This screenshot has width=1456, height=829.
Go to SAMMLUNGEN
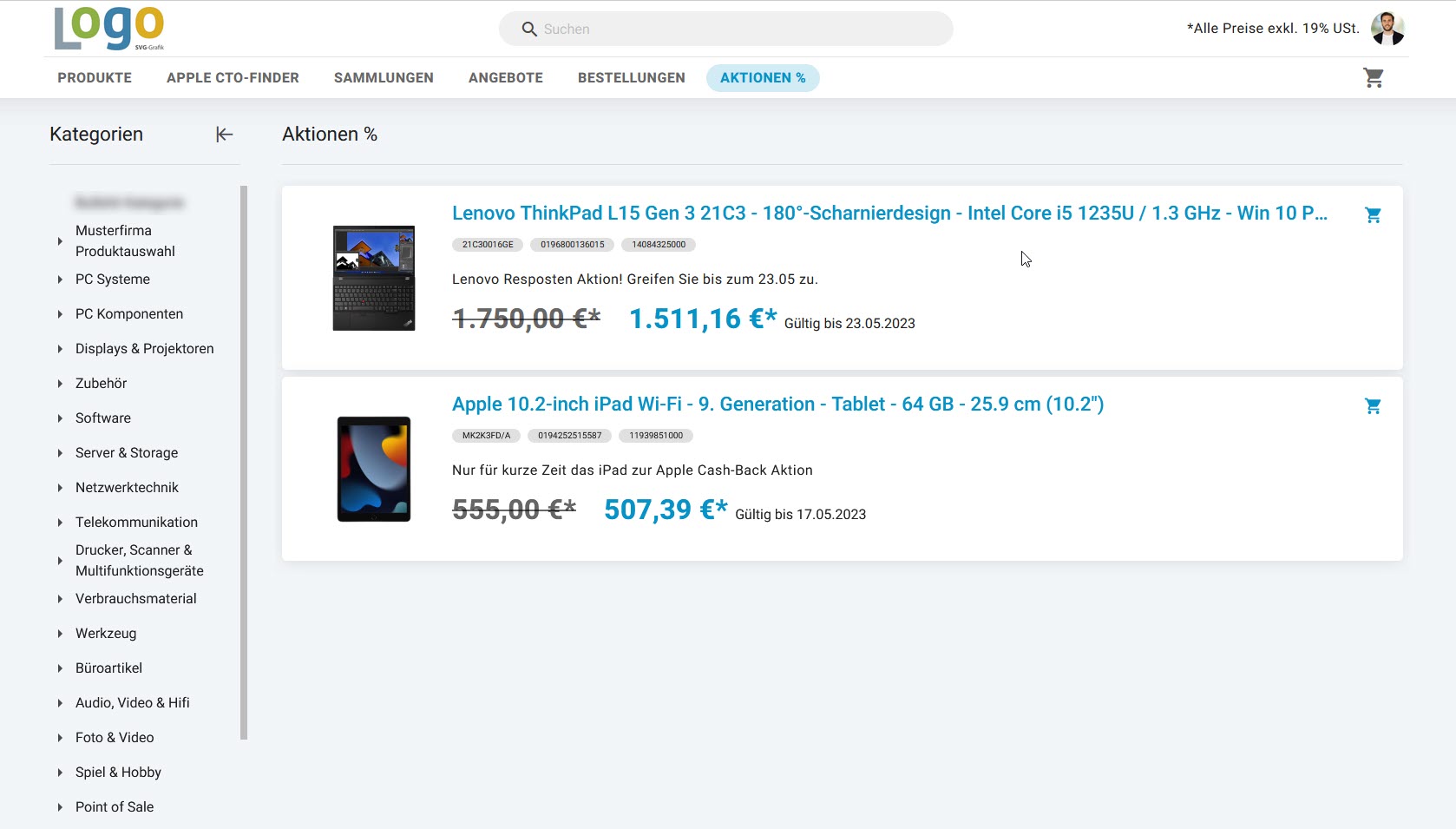click(x=384, y=78)
